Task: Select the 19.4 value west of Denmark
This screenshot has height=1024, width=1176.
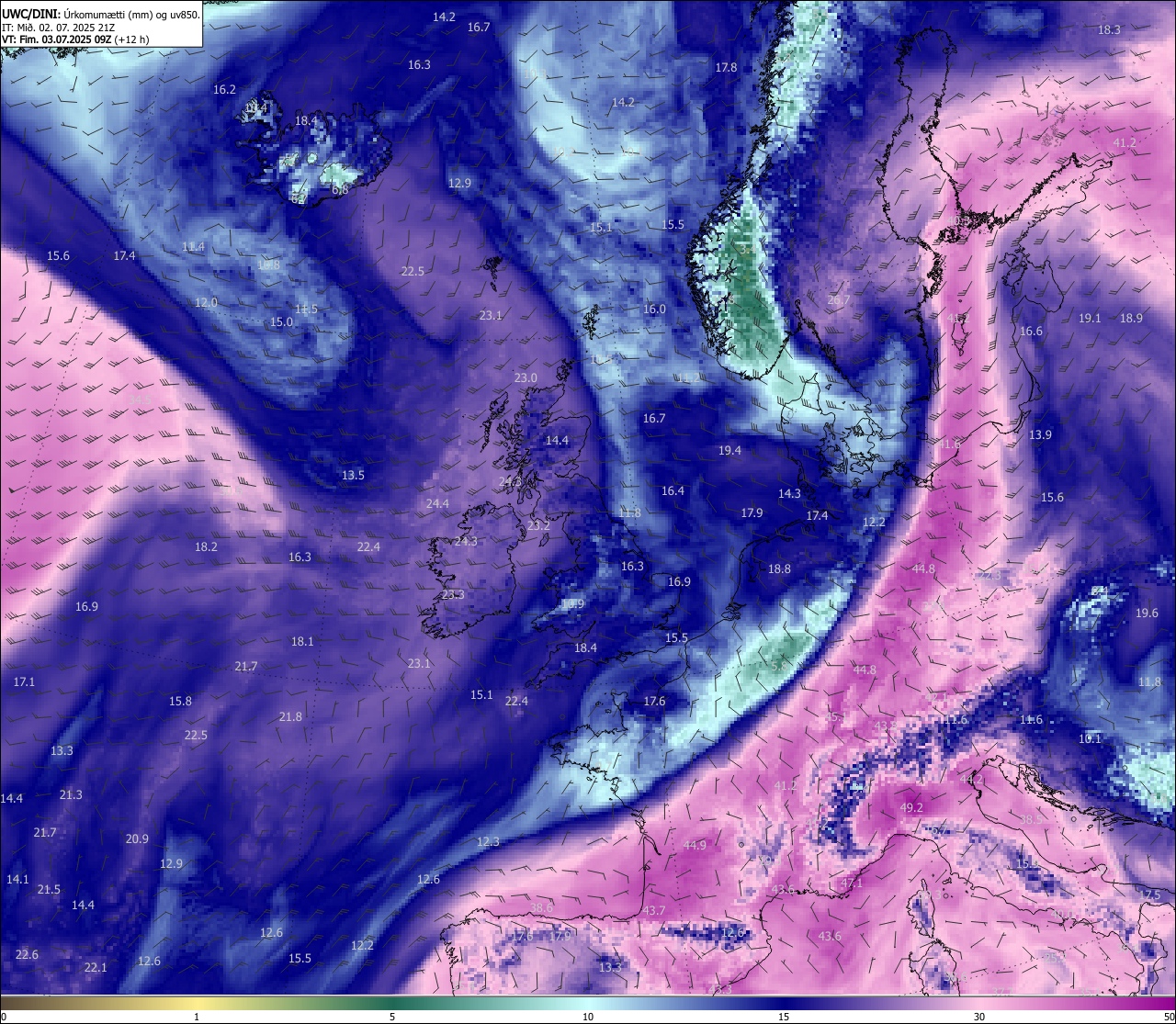Action: pyautogui.click(x=729, y=451)
